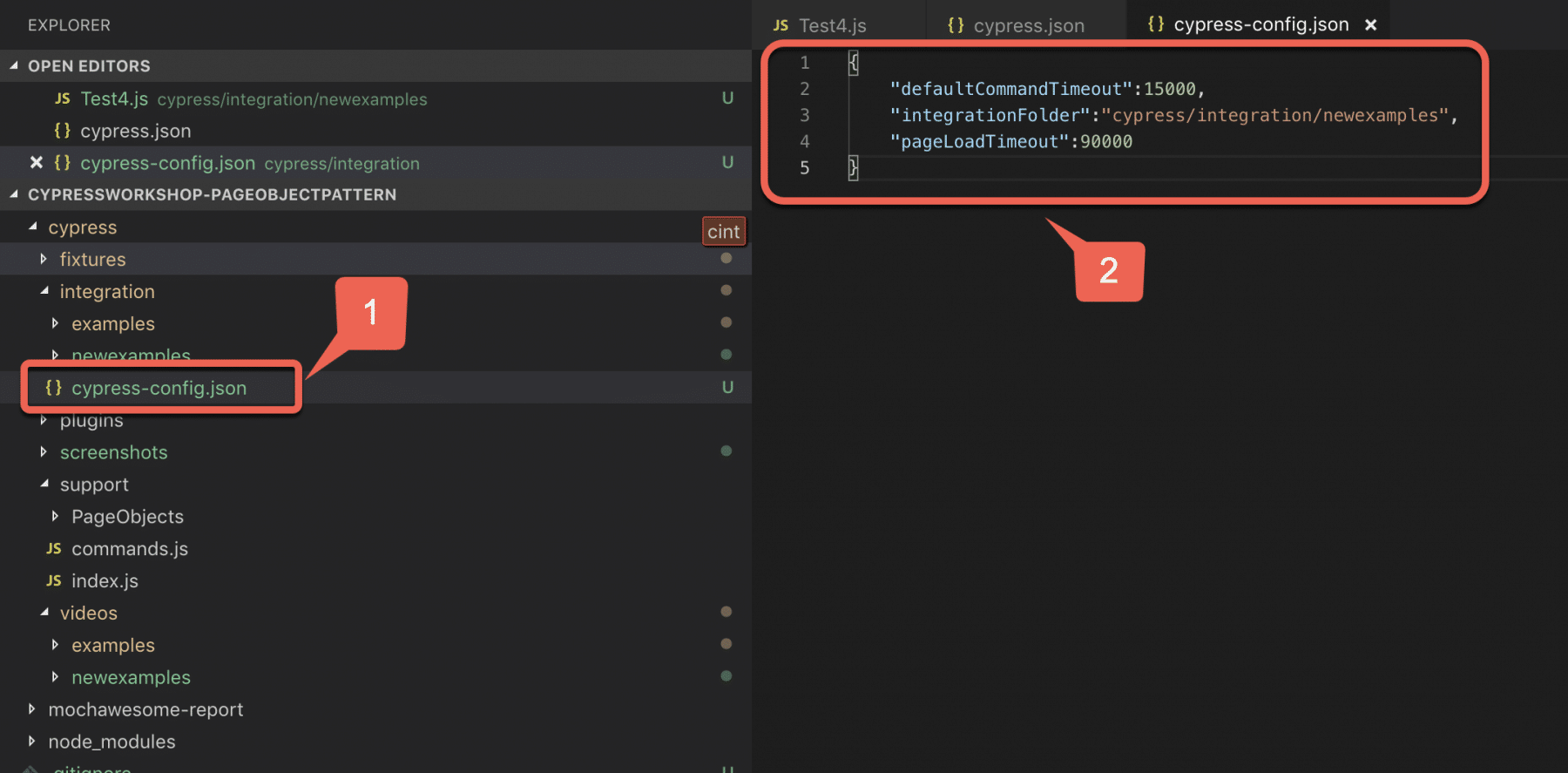Image resolution: width=1568 pixels, height=773 pixels.
Task: Click the braces icon of cypress-config.json in Open Editors
Action: tap(62, 163)
